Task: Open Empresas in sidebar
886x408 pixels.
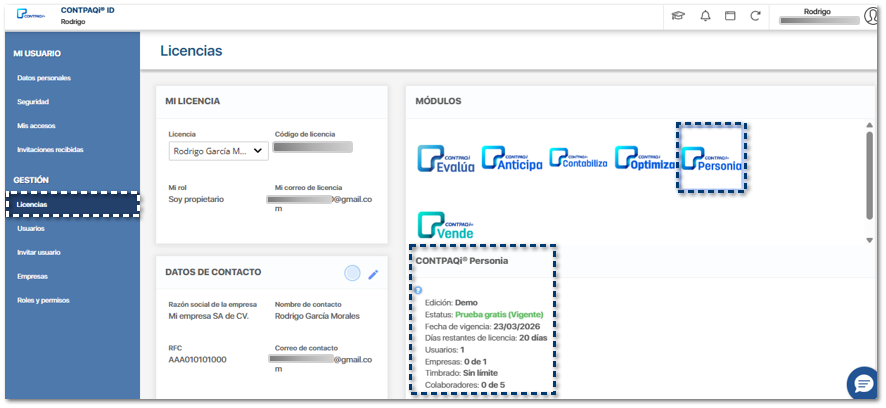Action: pyautogui.click(x=32, y=277)
